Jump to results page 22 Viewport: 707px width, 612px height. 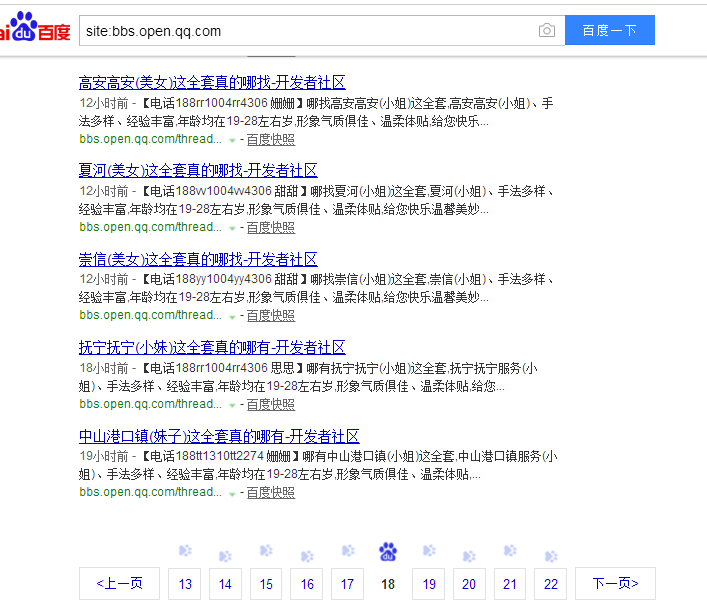(551, 584)
